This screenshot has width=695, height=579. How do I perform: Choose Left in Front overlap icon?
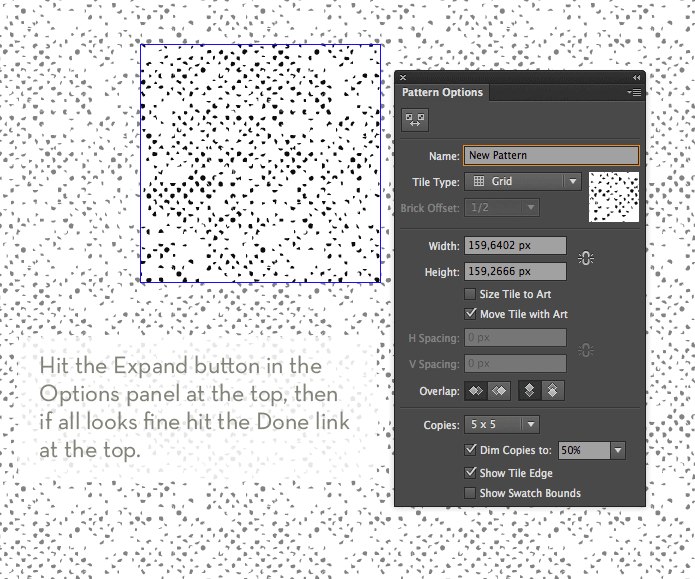tap(476, 391)
